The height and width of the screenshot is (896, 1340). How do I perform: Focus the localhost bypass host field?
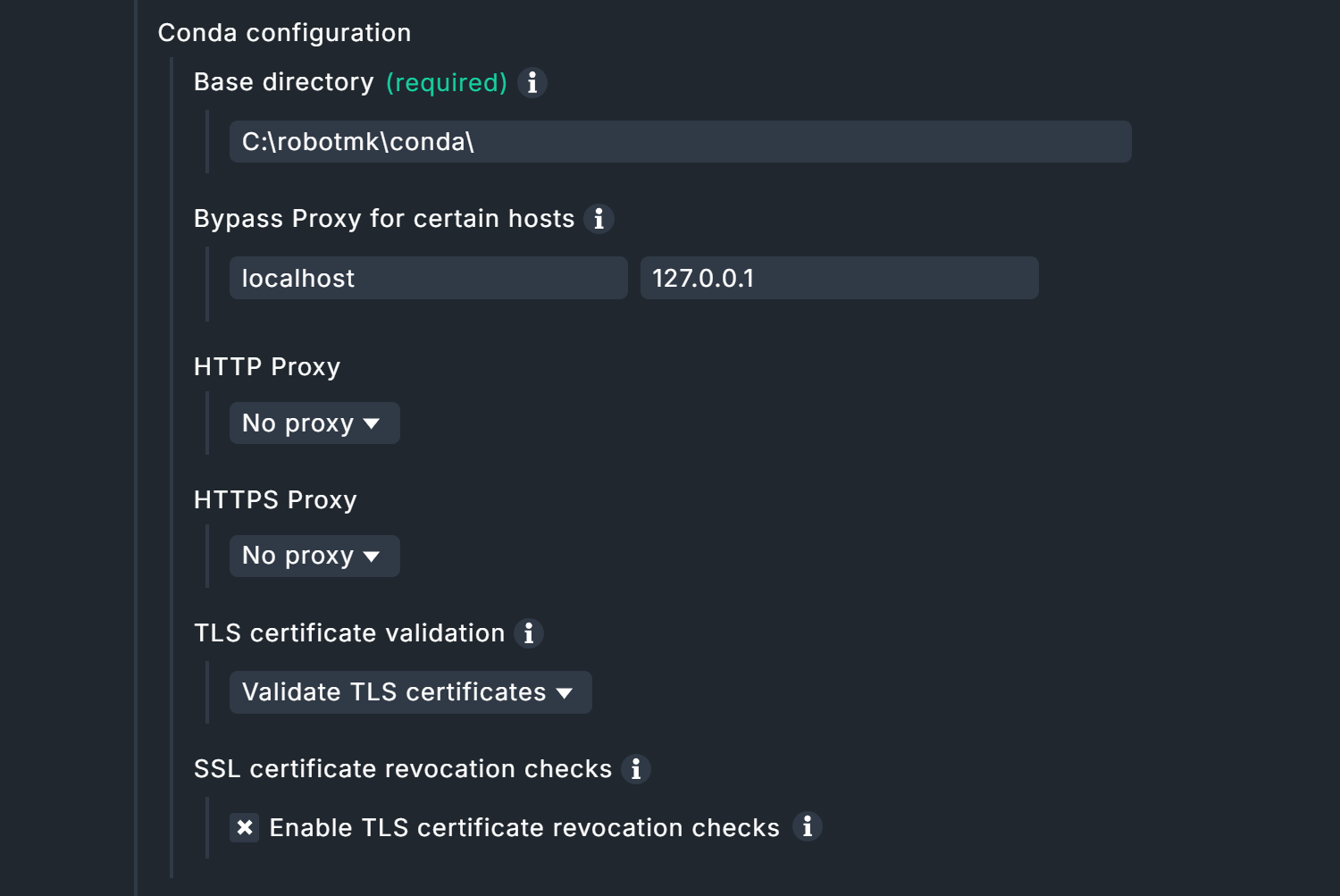tap(428, 279)
